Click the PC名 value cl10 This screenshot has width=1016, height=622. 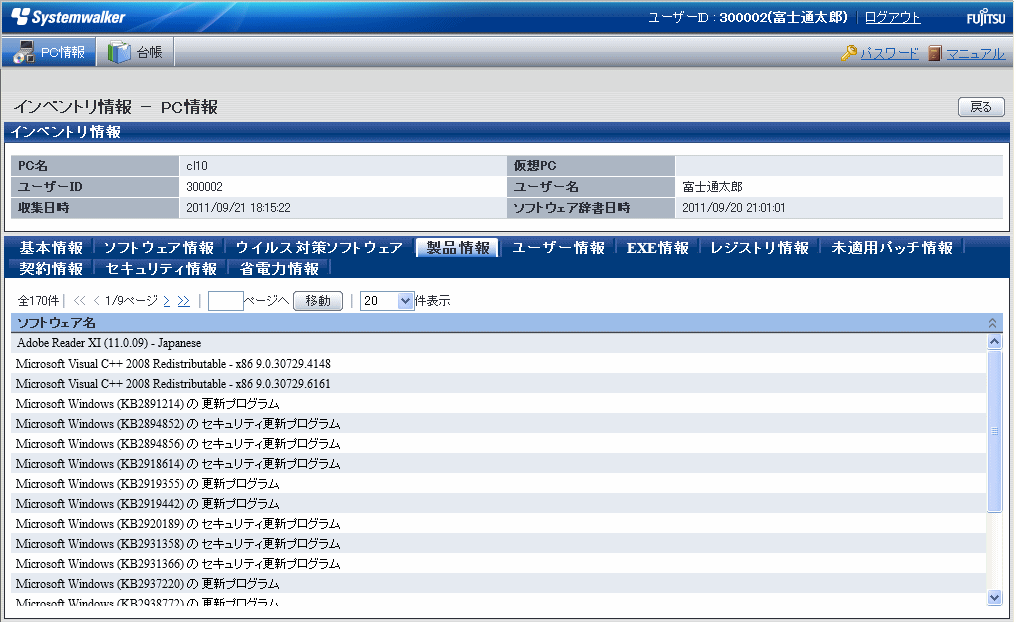pyautogui.click(x=197, y=166)
